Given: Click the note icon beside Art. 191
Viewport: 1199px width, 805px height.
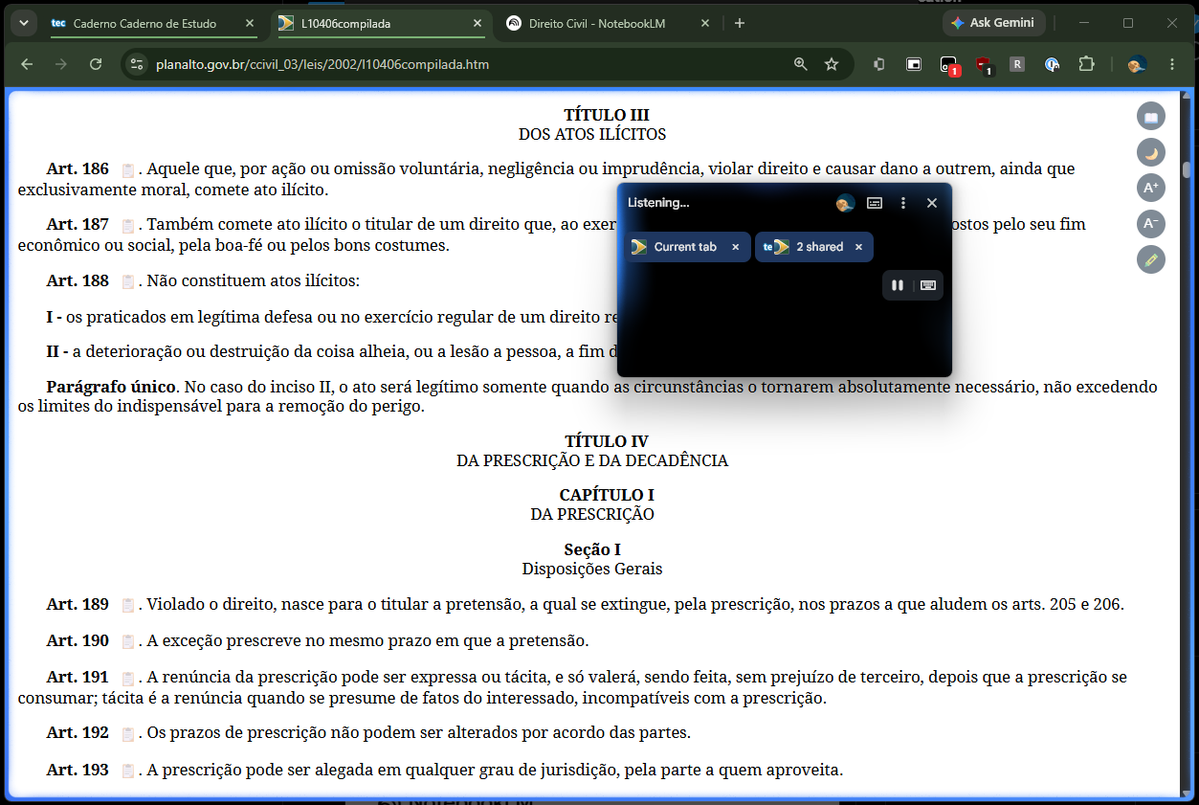Looking at the screenshot, I should tap(128, 678).
